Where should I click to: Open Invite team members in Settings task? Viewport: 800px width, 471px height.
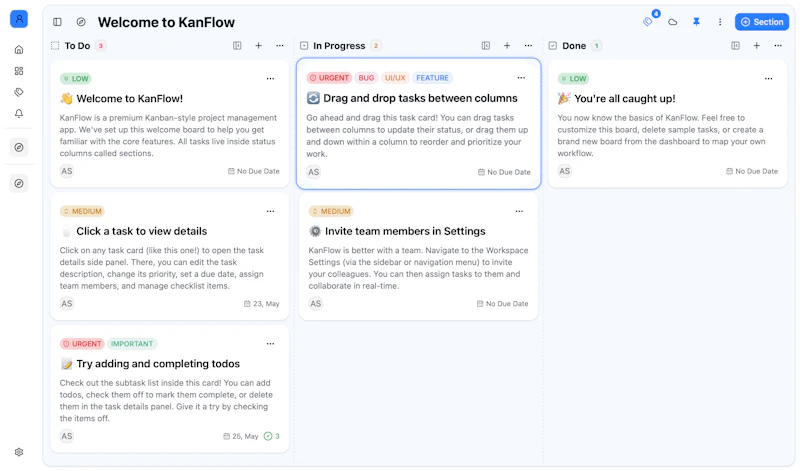[x=405, y=231]
